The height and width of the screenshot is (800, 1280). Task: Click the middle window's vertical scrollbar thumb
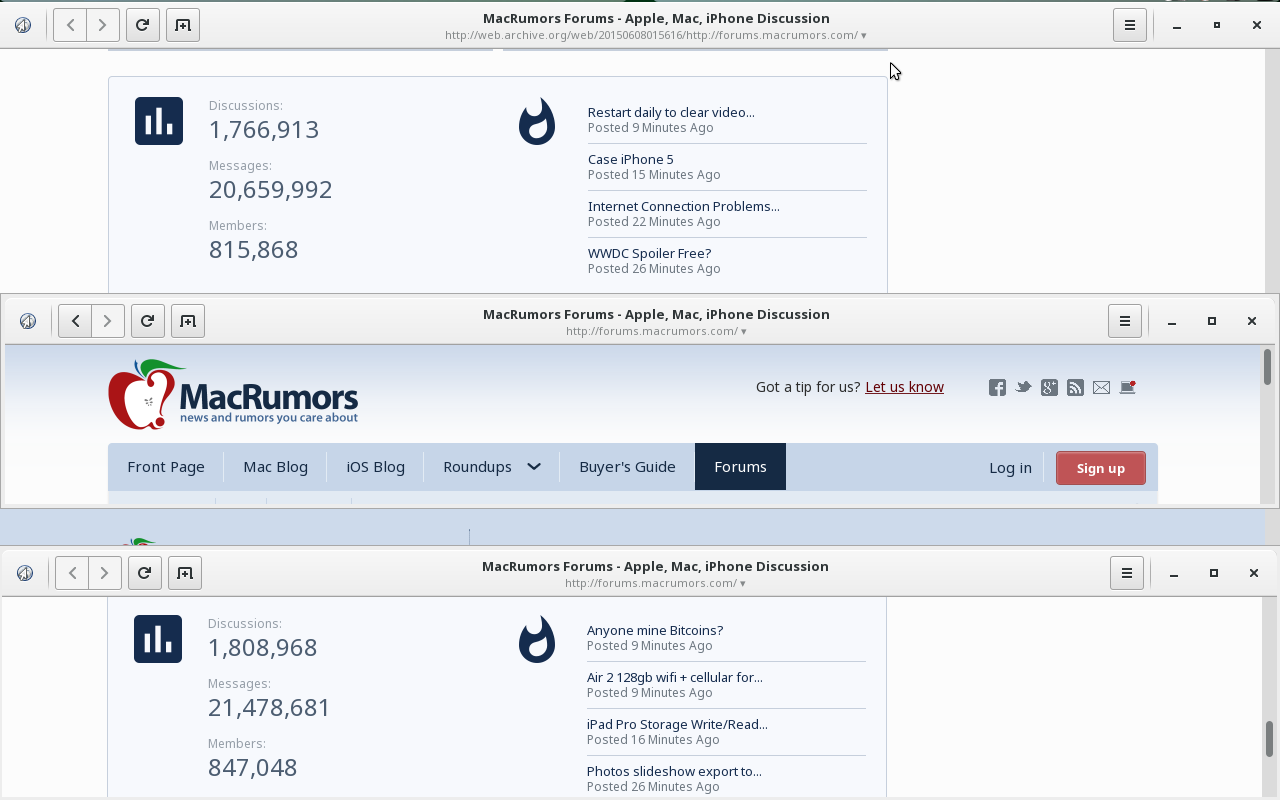(x=1267, y=366)
